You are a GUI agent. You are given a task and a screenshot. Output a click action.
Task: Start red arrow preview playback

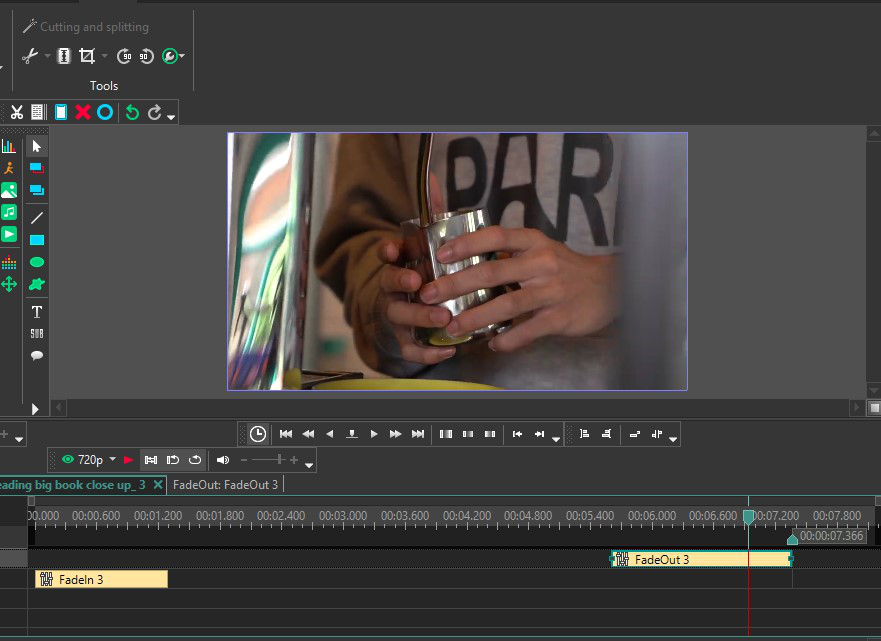click(128, 460)
